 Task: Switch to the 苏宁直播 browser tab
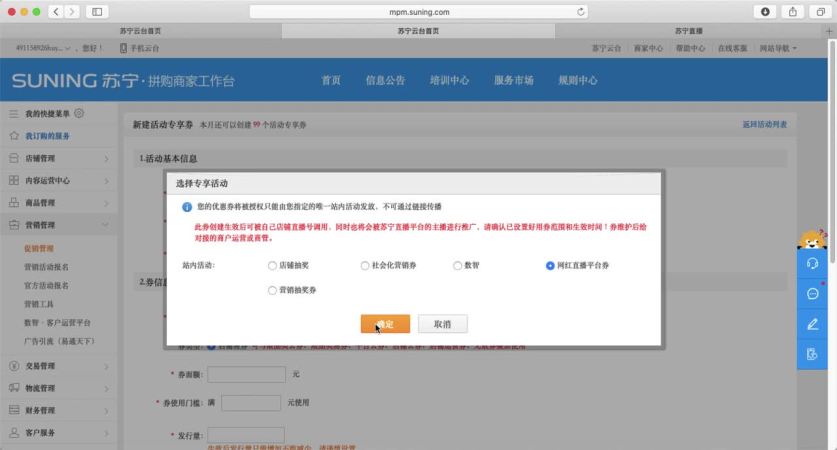coord(689,31)
